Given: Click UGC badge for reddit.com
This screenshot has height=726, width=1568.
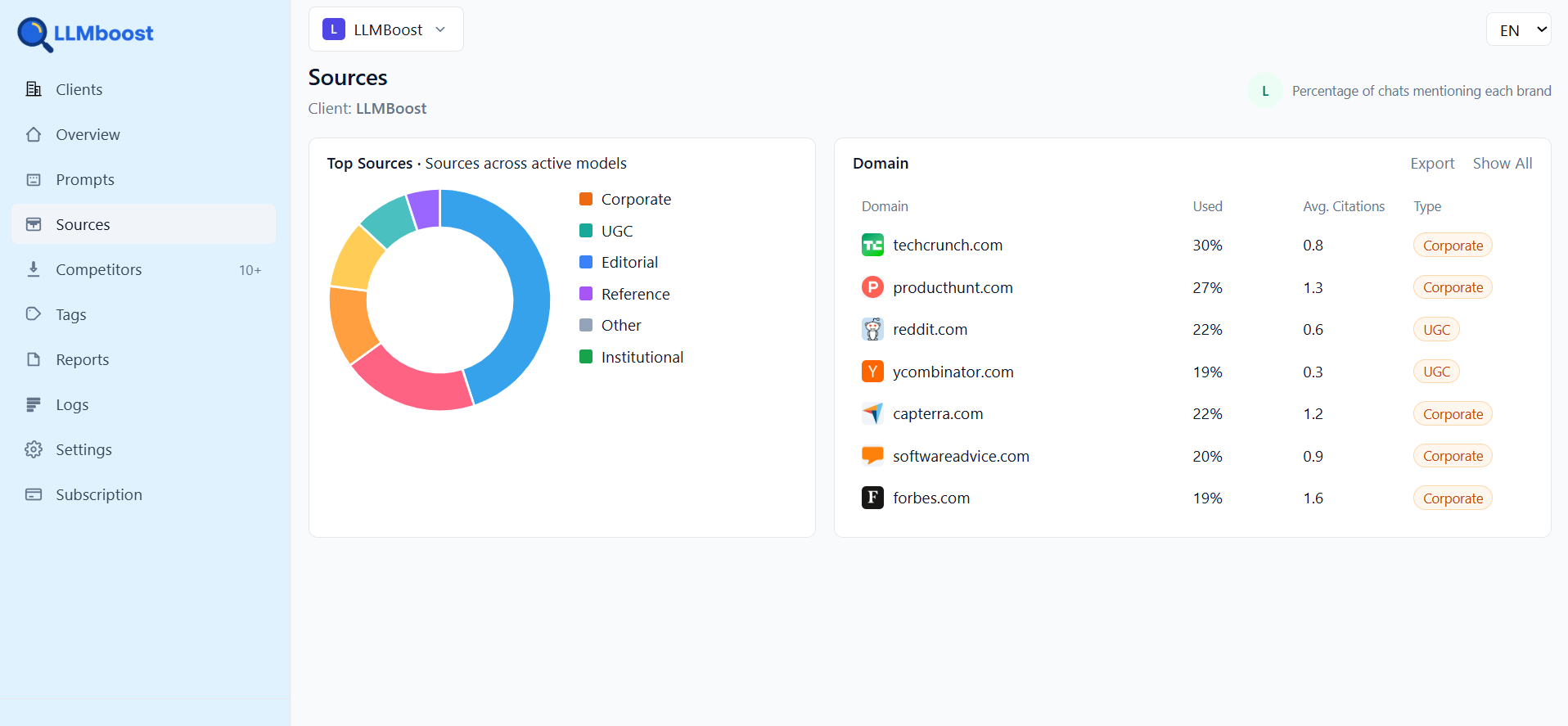Looking at the screenshot, I should point(1436,329).
